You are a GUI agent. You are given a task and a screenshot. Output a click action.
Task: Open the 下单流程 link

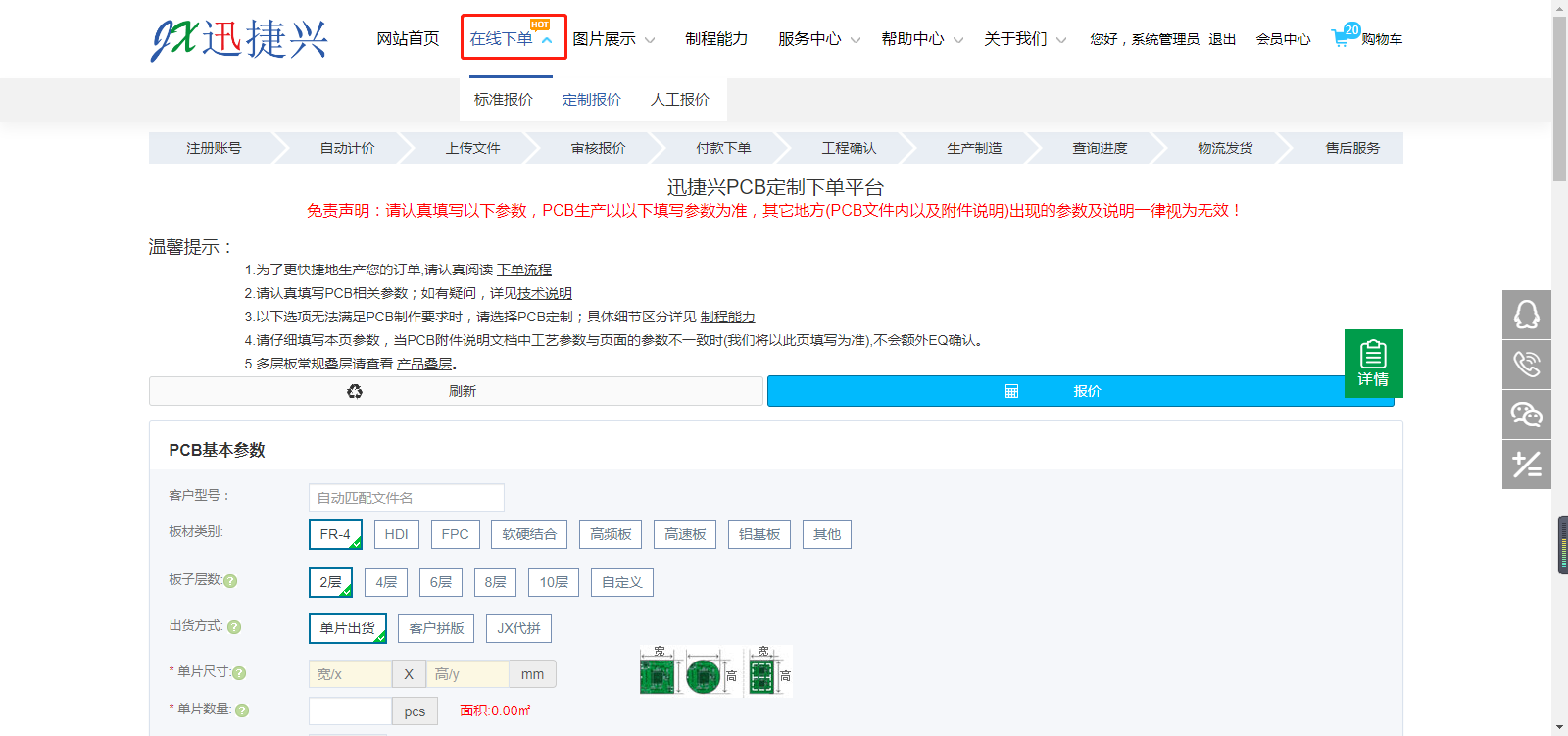(524, 270)
